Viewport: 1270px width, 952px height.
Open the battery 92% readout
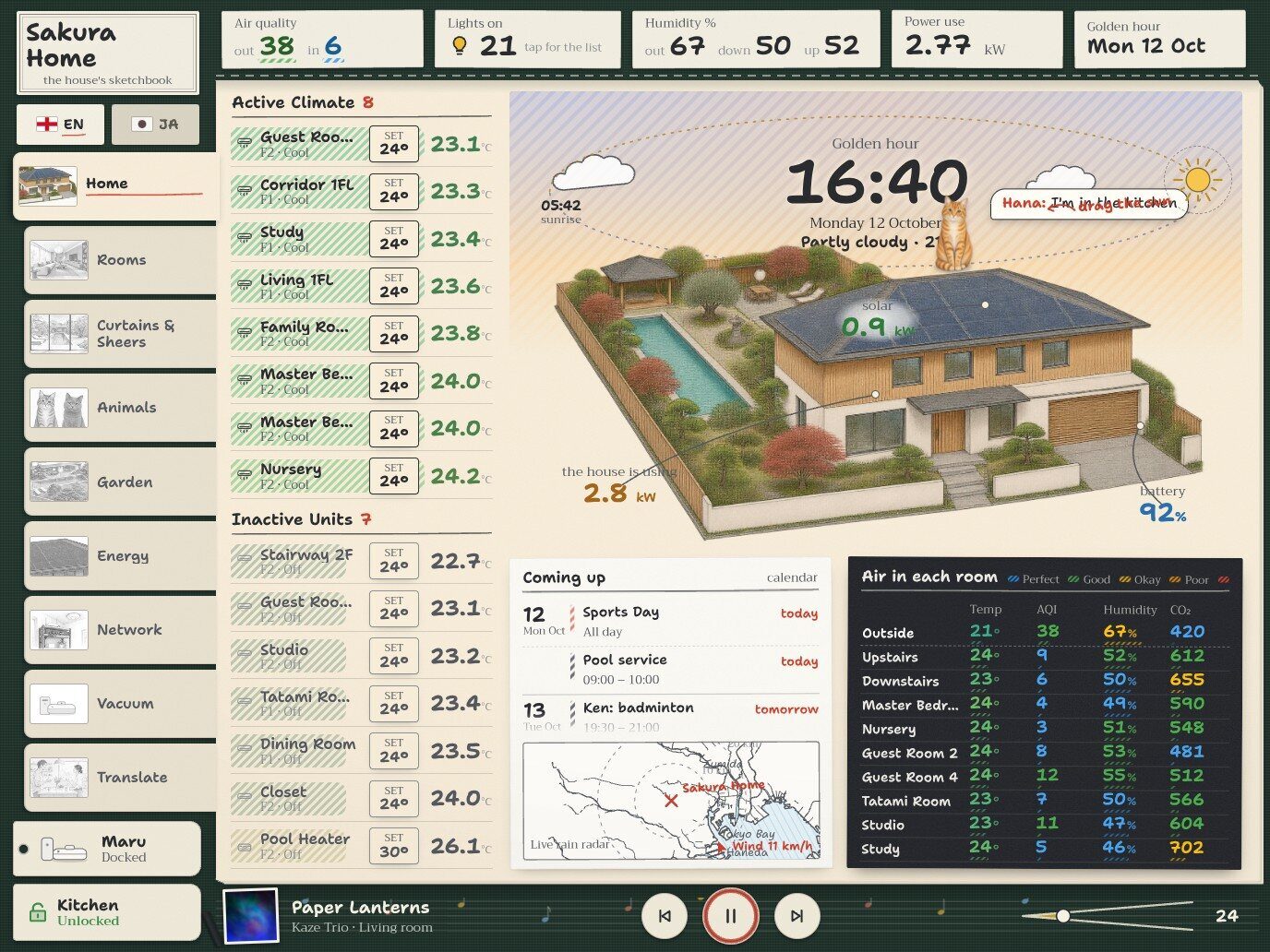[x=1162, y=504]
